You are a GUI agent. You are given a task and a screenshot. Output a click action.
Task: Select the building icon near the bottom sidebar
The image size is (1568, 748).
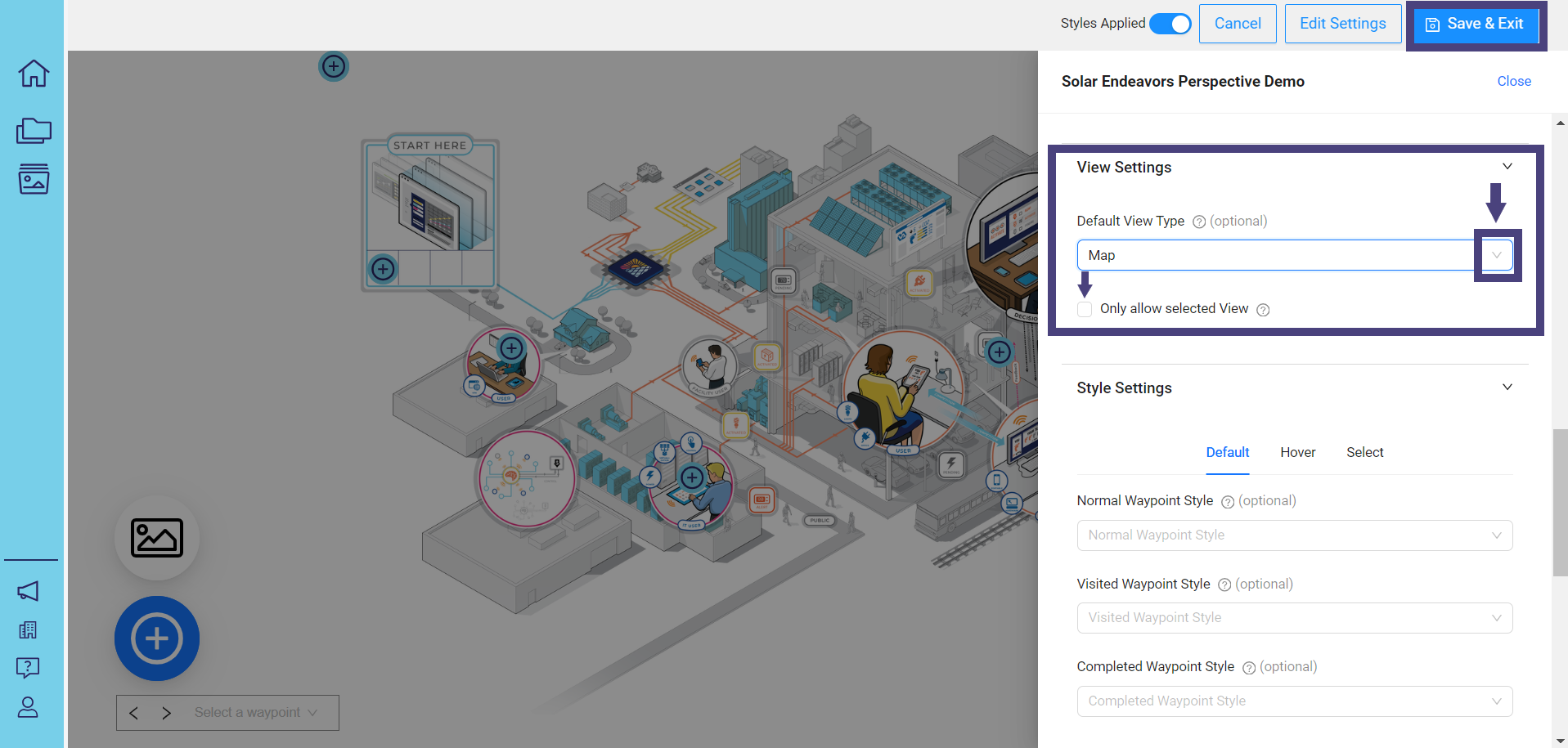[x=28, y=629]
